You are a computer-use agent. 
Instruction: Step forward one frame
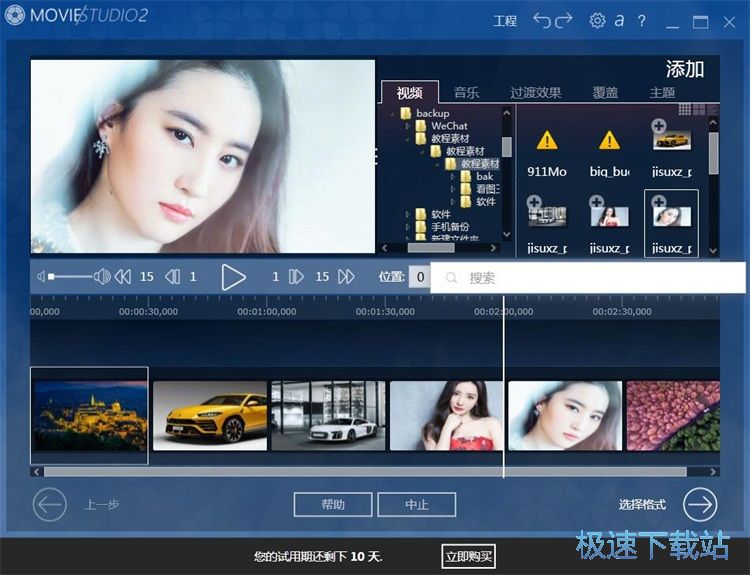[296, 276]
